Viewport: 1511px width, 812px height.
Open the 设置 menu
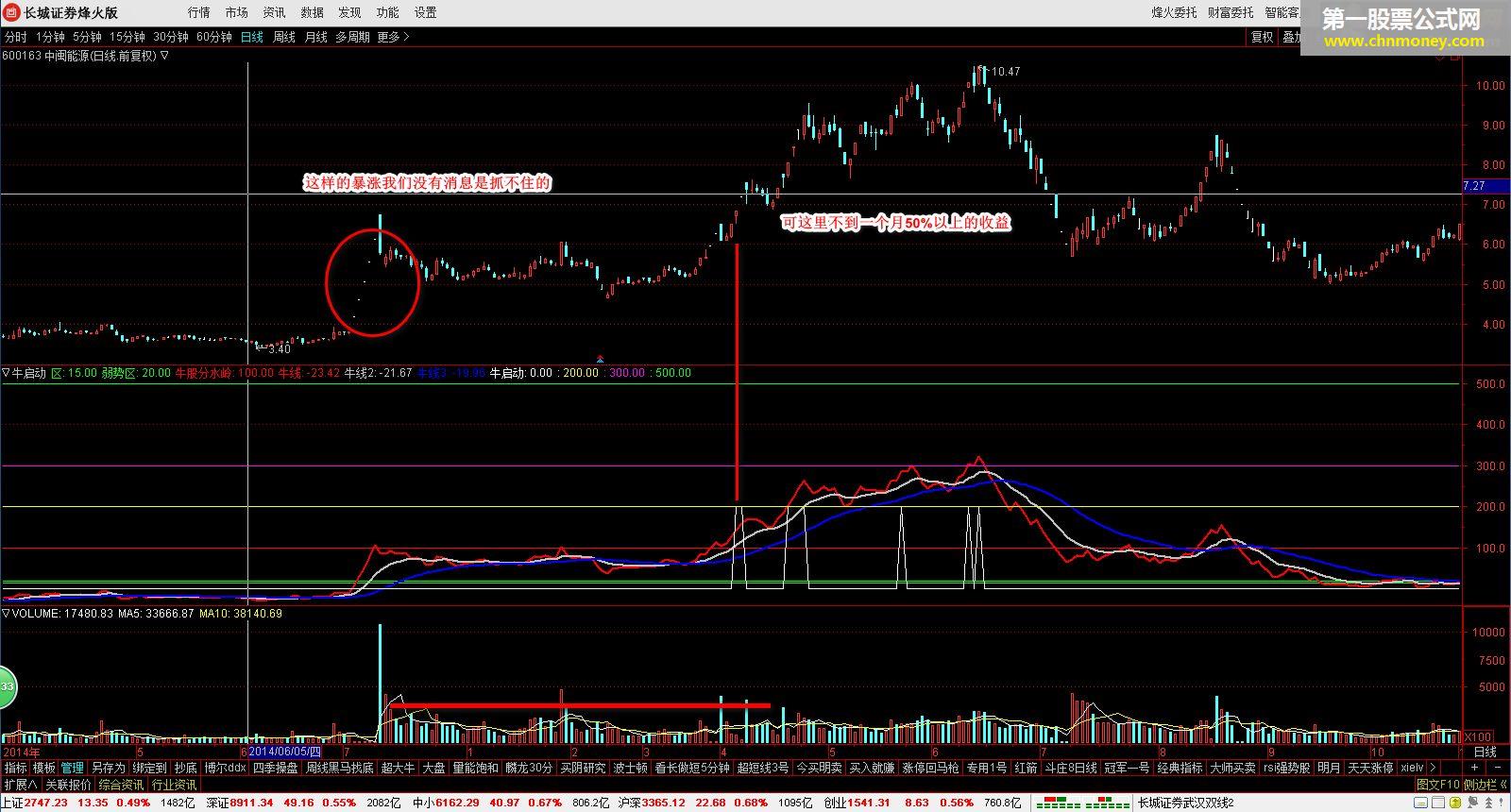[x=425, y=12]
